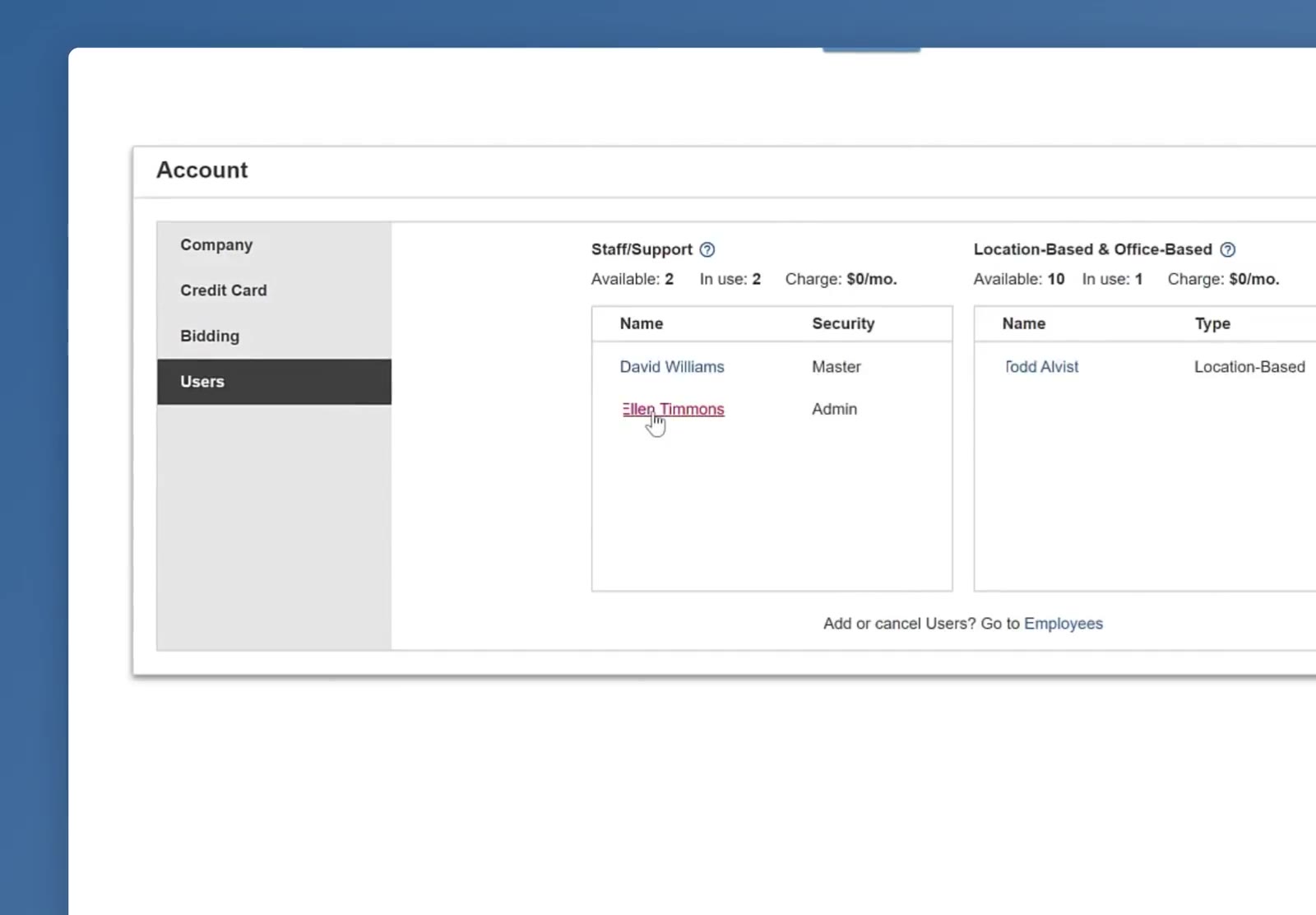
Task: Go to the Employees page link
Action: pyautogui.click(x=1063, y=624)
